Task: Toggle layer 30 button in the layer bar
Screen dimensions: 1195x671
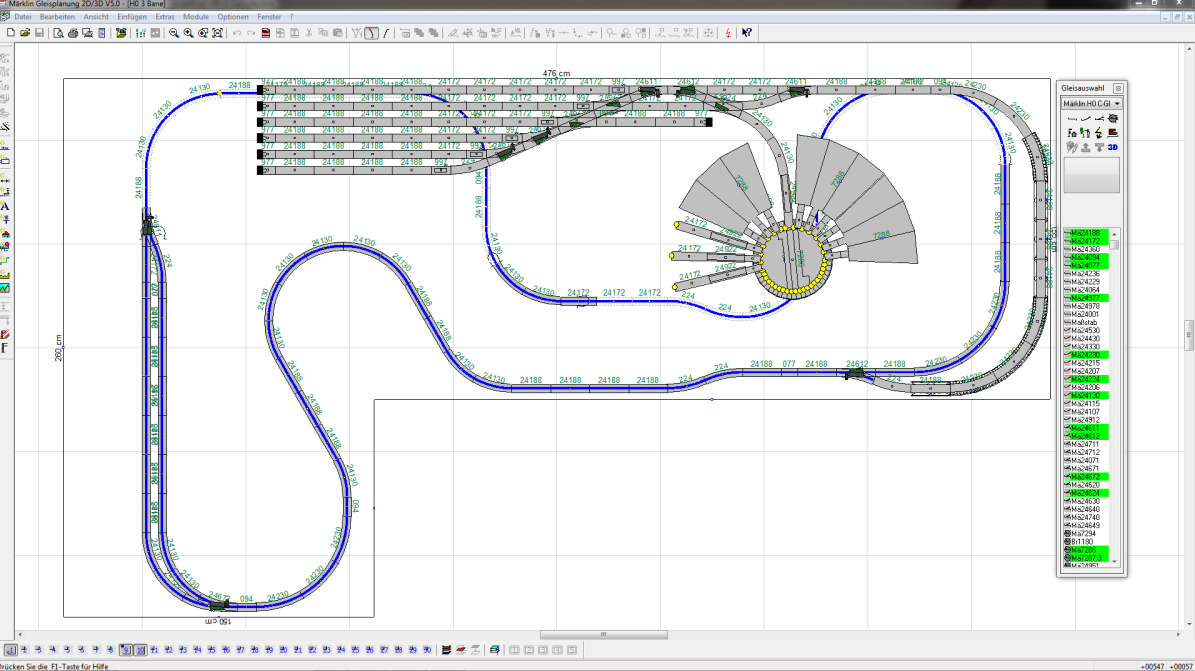Action: 427,650
